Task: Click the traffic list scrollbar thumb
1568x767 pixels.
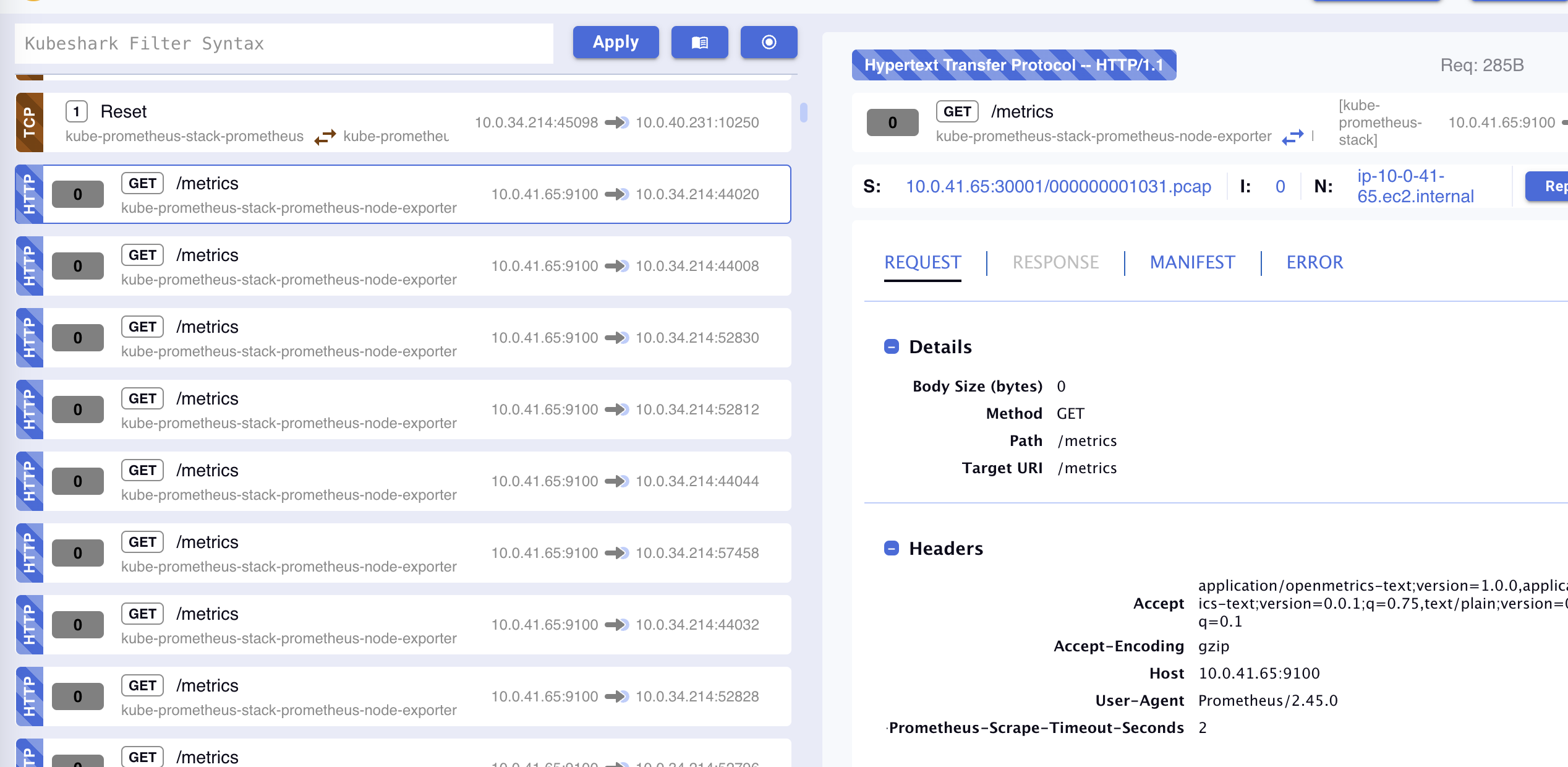Action: 803,112
